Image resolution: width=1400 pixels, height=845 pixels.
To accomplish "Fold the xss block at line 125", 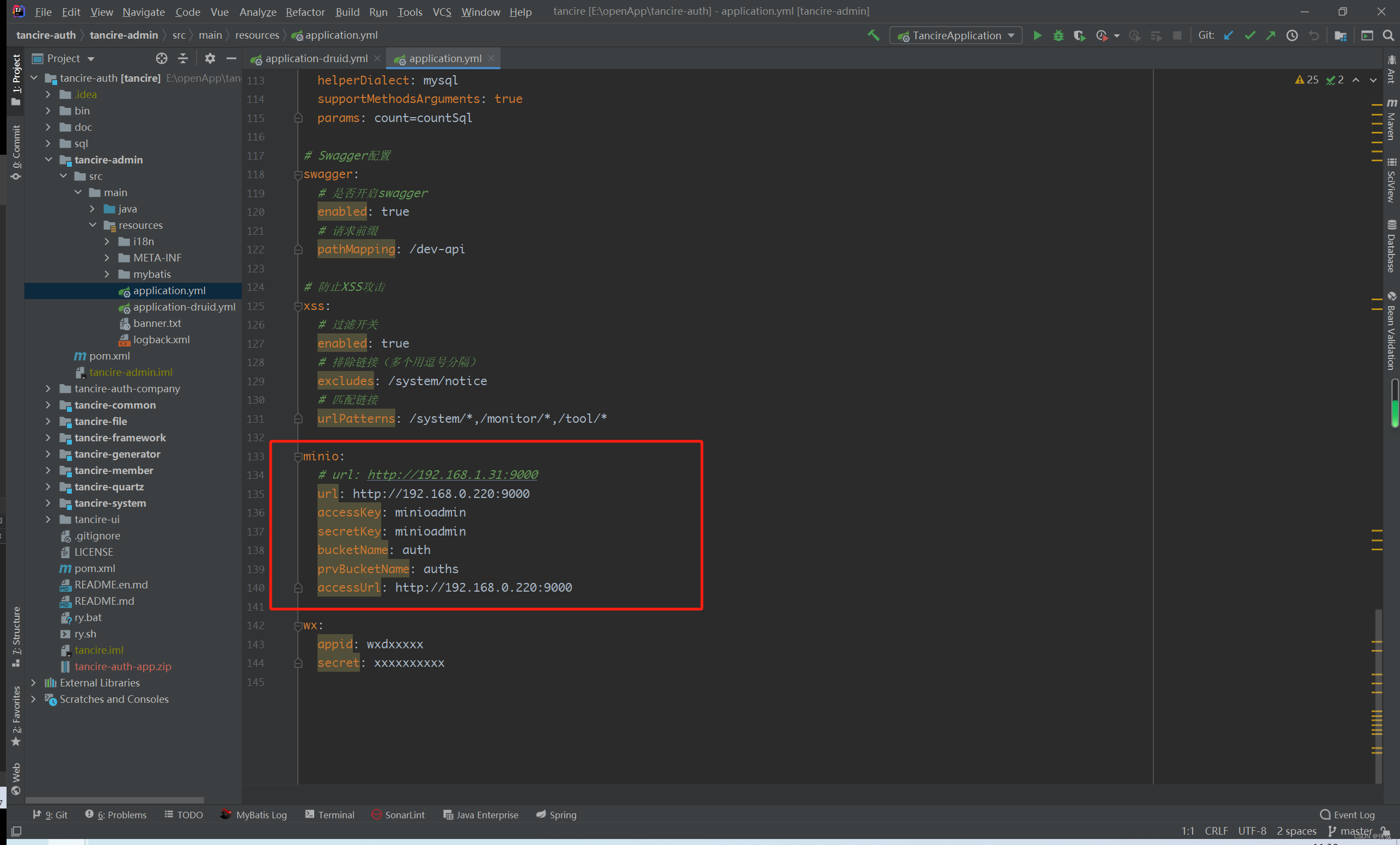I will click(298, 306).
